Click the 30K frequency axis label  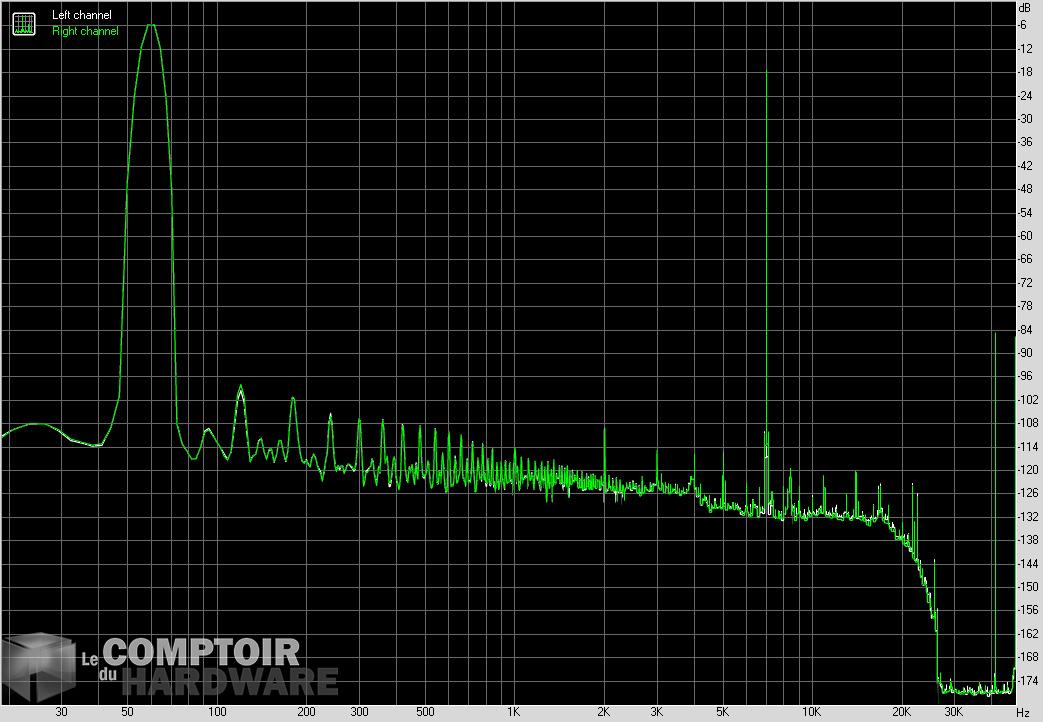click(x=954, y=712)
